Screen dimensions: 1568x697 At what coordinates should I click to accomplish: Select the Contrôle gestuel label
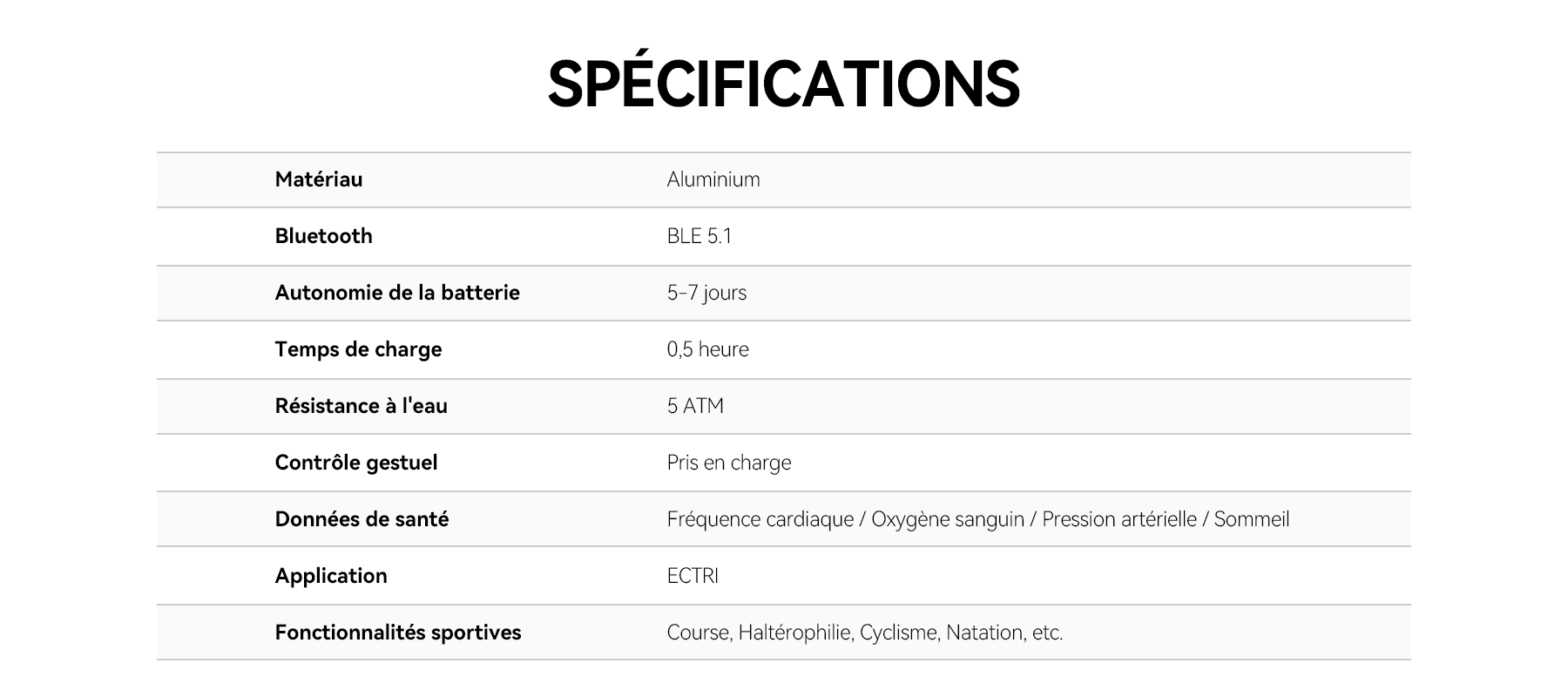[x=356, y=463]
